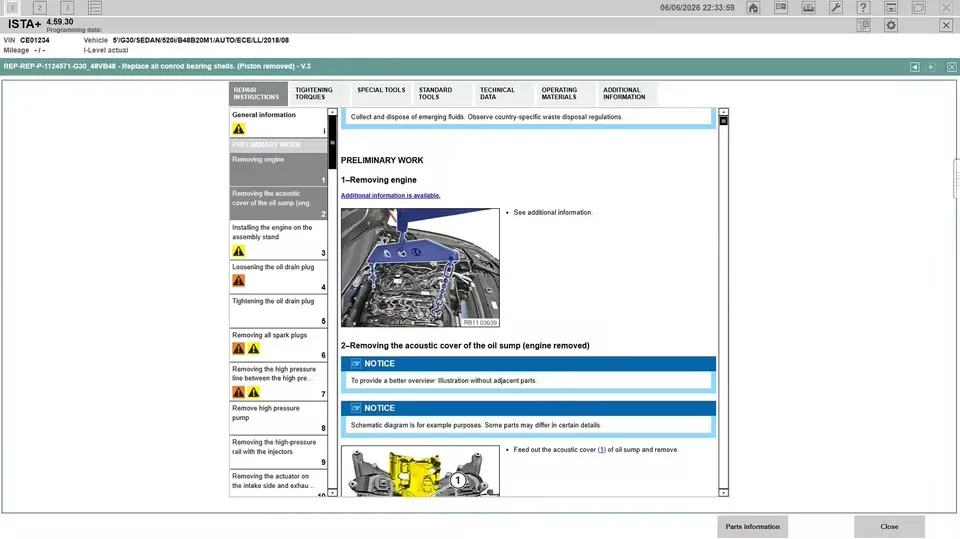Go to next document with right arrow in teal bar
960x539 pixels.
point(931,67)
